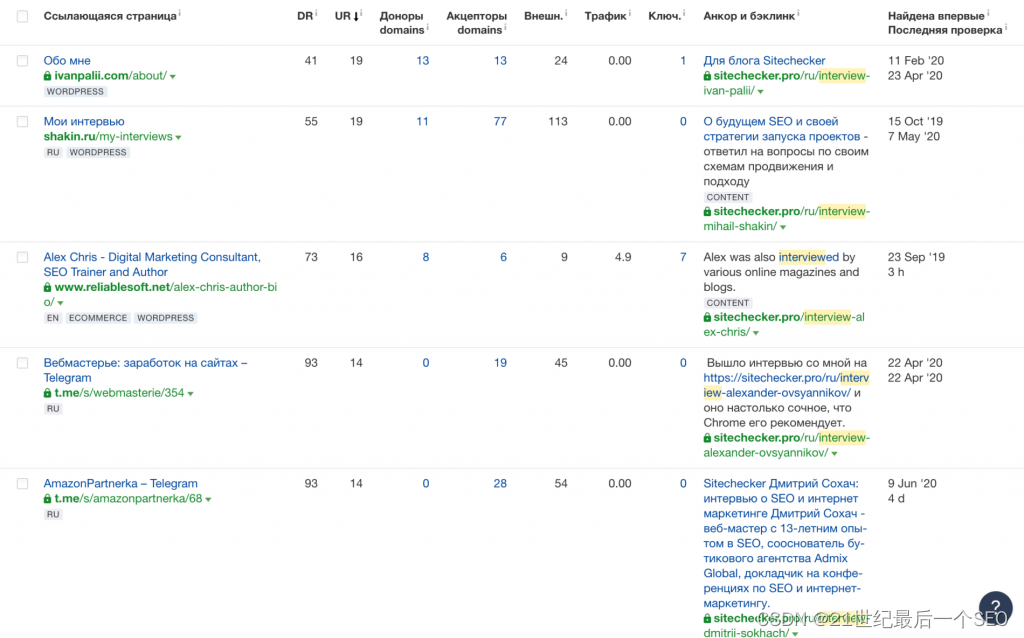1024x638 pixels.
Task: Click the info icon next to DR header
Action: point(317,12)
